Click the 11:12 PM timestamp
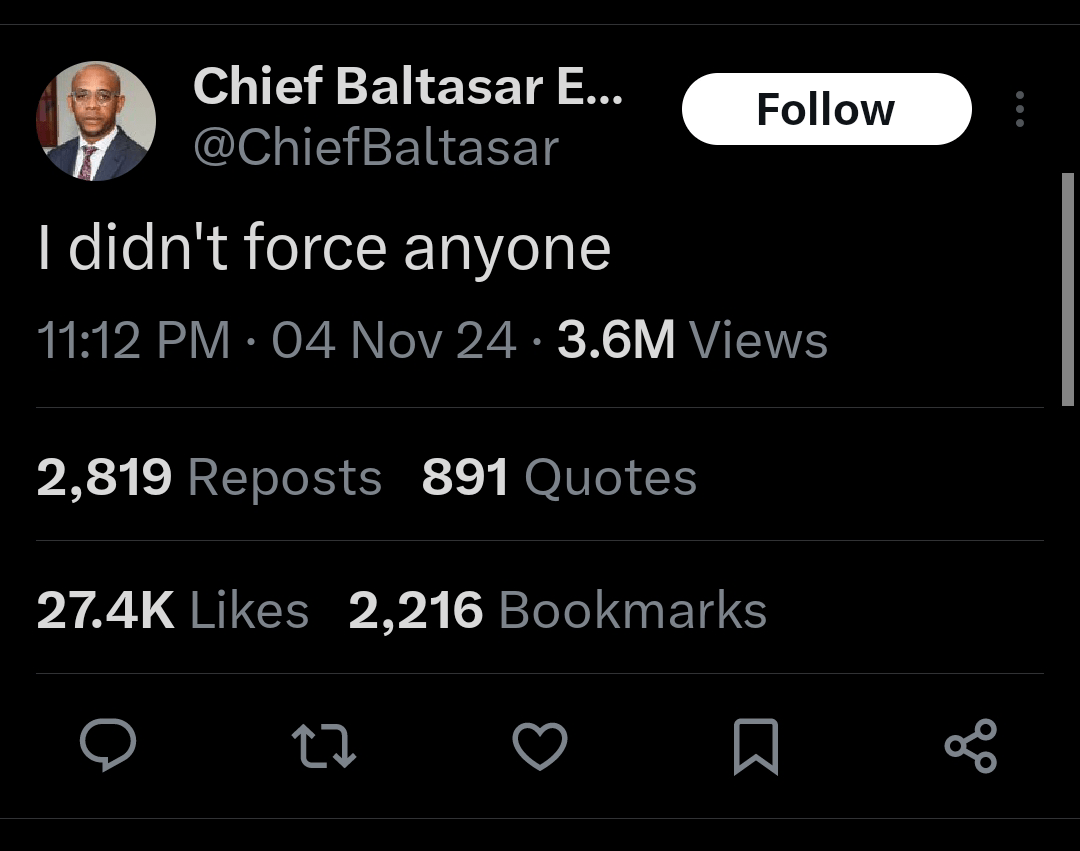The image size is (1080, 851). pyautogui.click(x=133, y=340)
